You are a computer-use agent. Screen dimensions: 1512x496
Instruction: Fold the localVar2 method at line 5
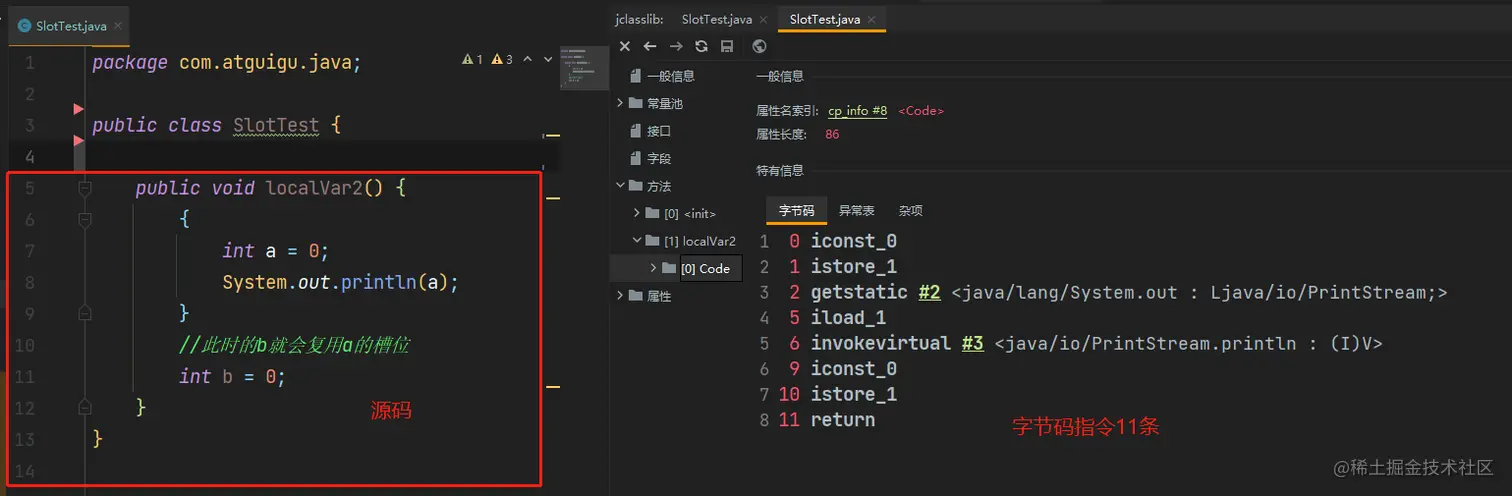(x=85, y=188)
